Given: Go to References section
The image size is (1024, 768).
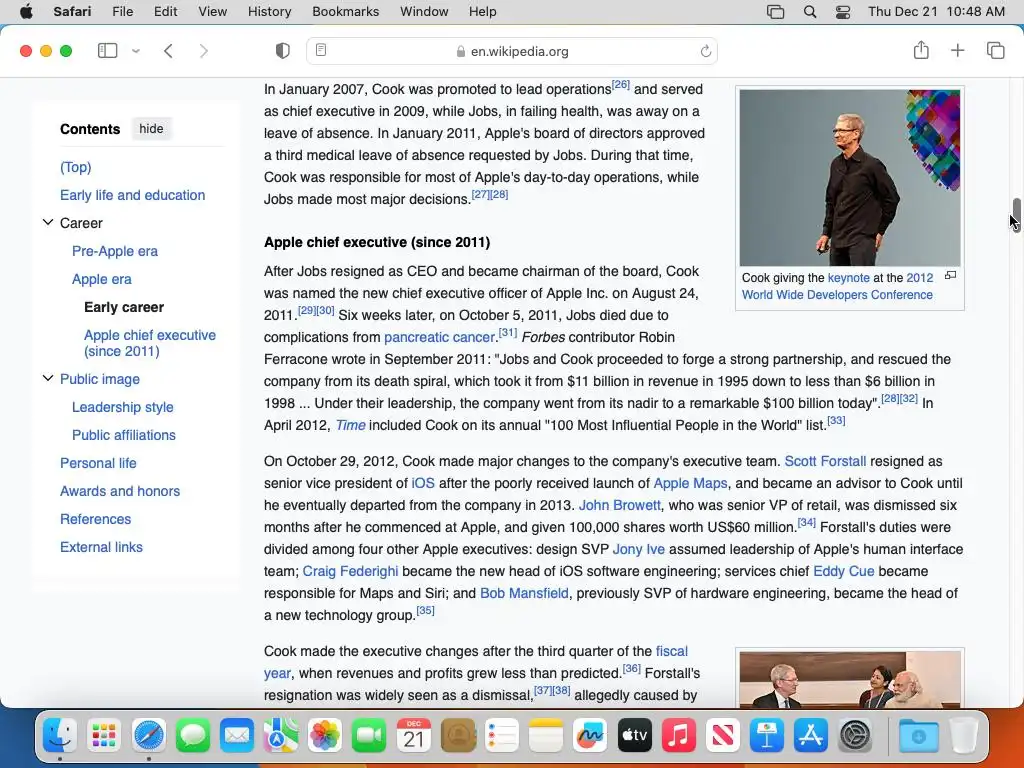Looking at the screenshot, I should tap(96, 520).
